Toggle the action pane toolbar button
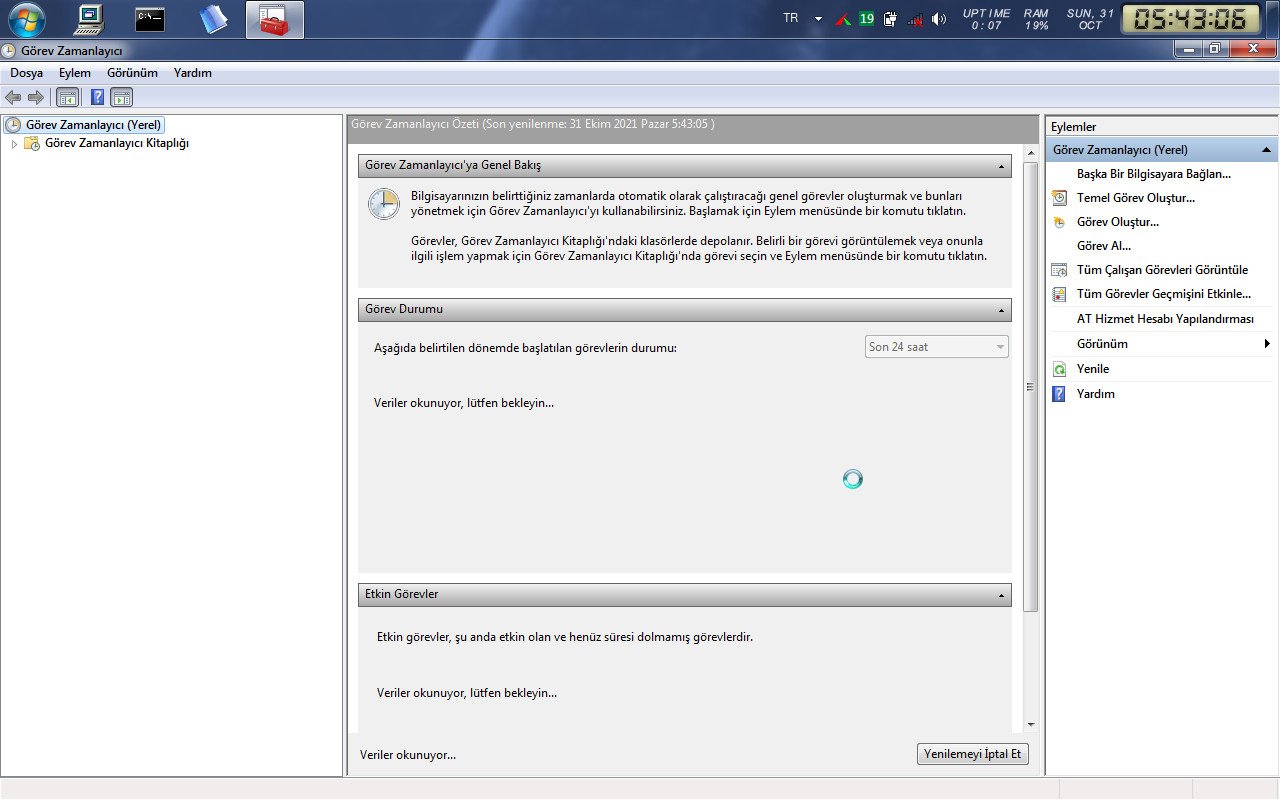Screen dimensions: 1280x800 pos(122,97)
